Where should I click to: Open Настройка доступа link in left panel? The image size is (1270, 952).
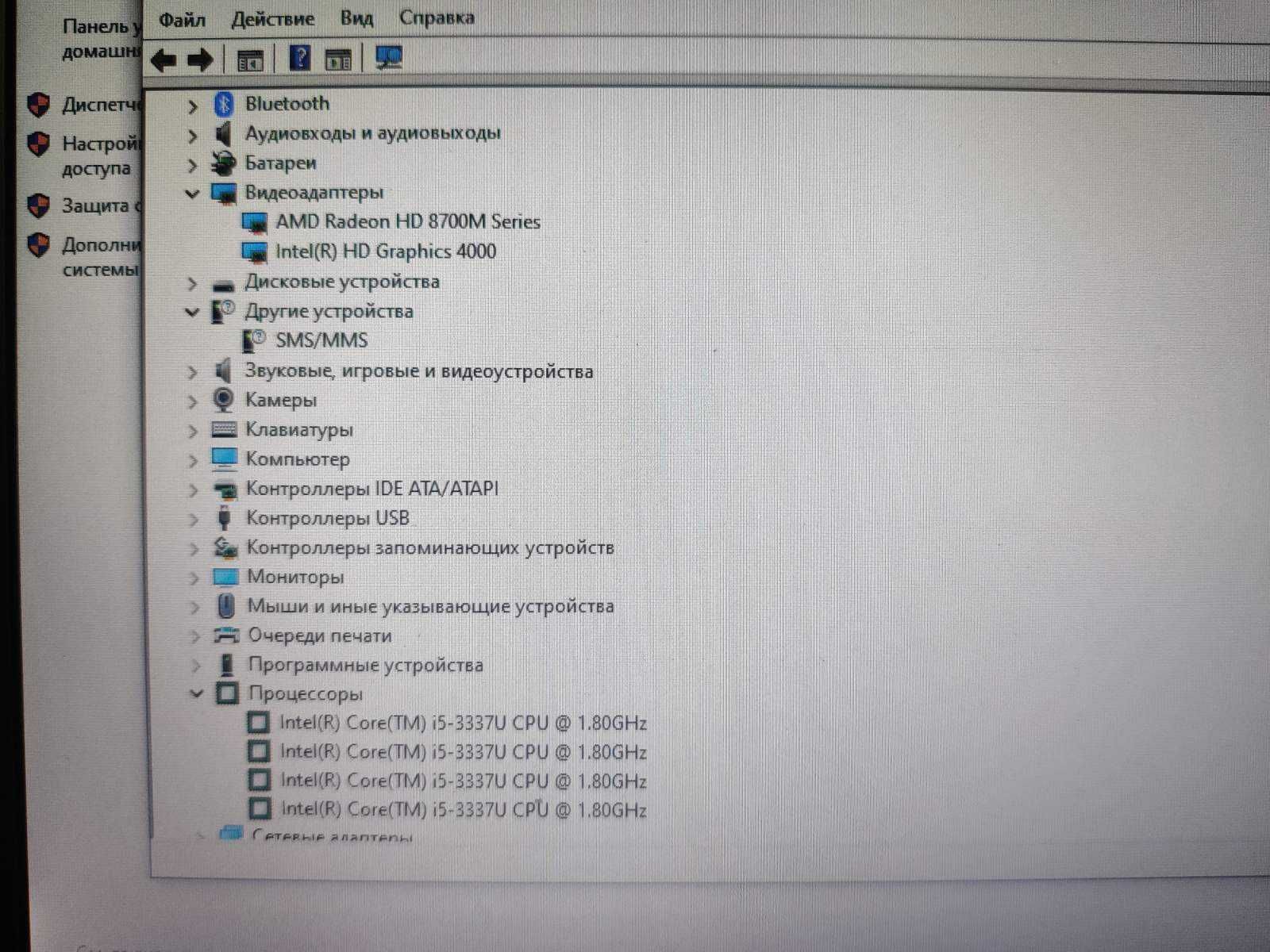point(100,155)
